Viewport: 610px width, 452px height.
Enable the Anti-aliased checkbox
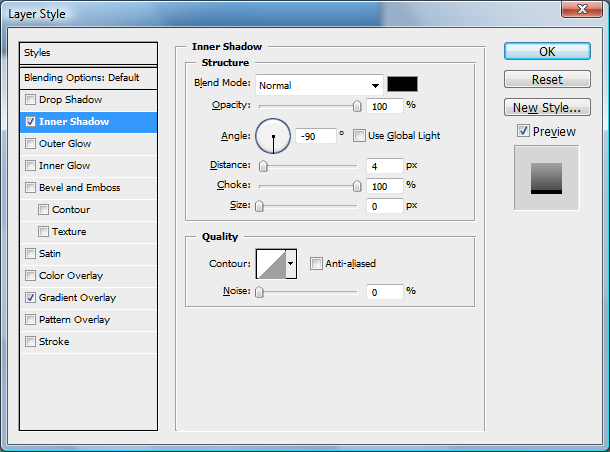316,264
